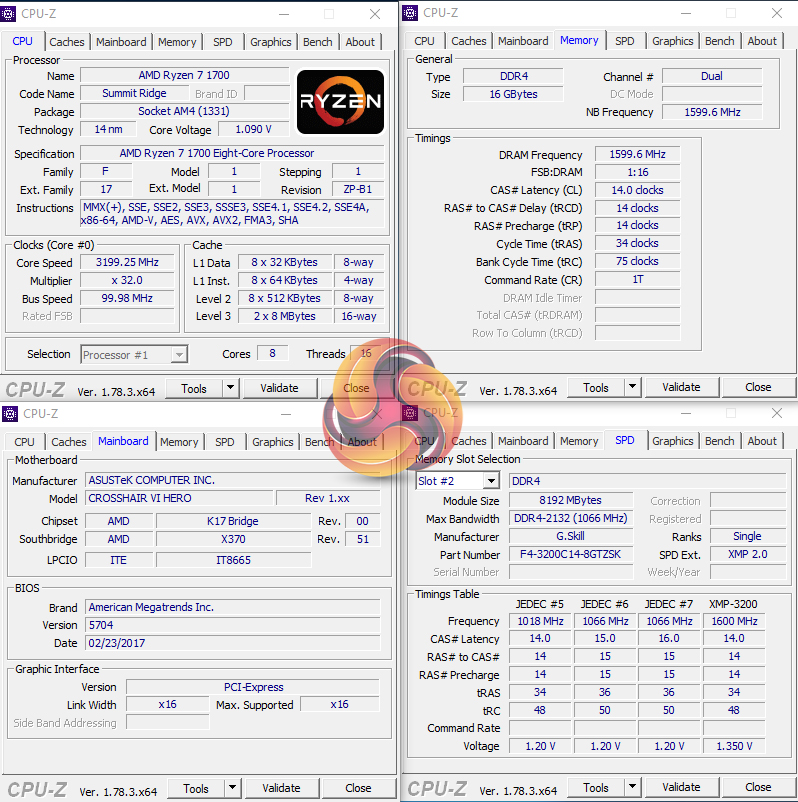Viewport: 798px width, 802px height.
Task: Click the Ryzen logo in the Processor panel
Action: point(340,102)
